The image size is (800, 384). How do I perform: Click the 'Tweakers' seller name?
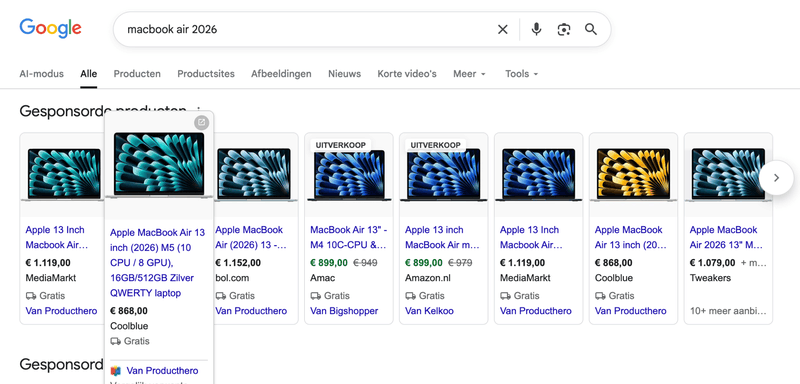[x=710, y=278]
